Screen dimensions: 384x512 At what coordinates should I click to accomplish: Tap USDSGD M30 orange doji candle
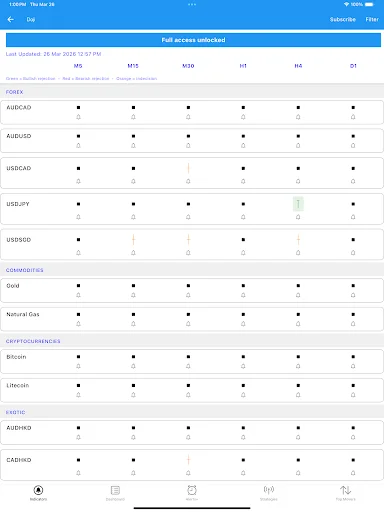click(188, 240)
